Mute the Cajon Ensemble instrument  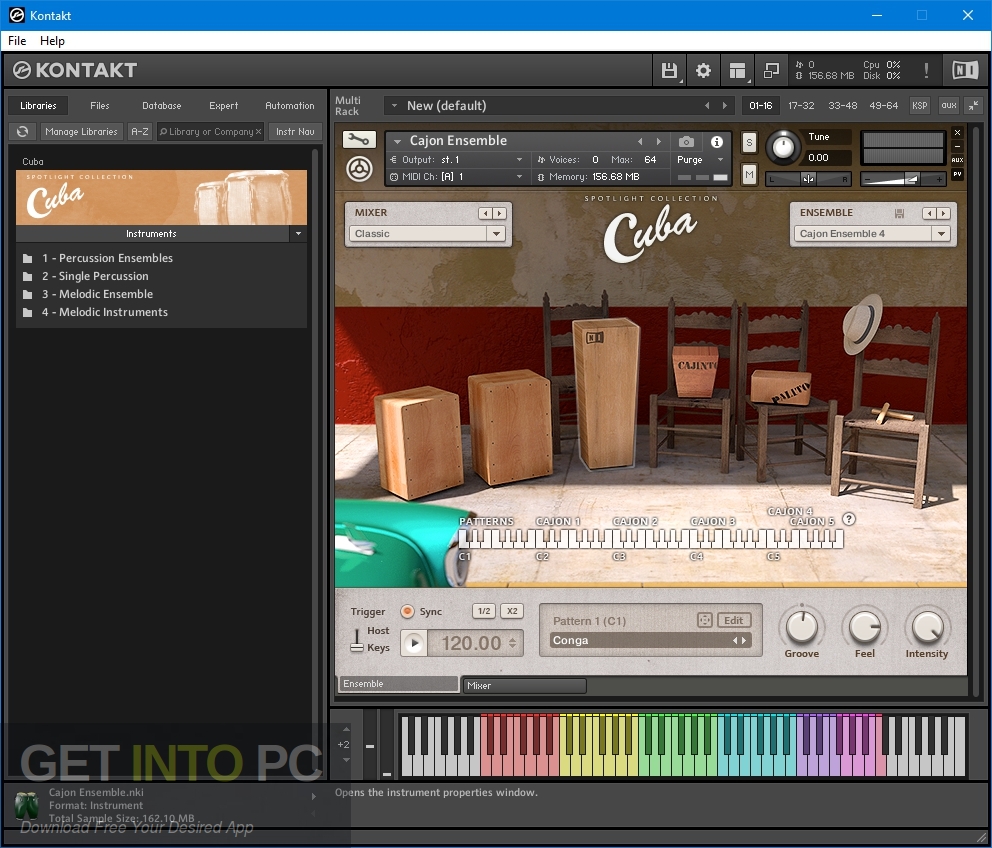(749, 173)
